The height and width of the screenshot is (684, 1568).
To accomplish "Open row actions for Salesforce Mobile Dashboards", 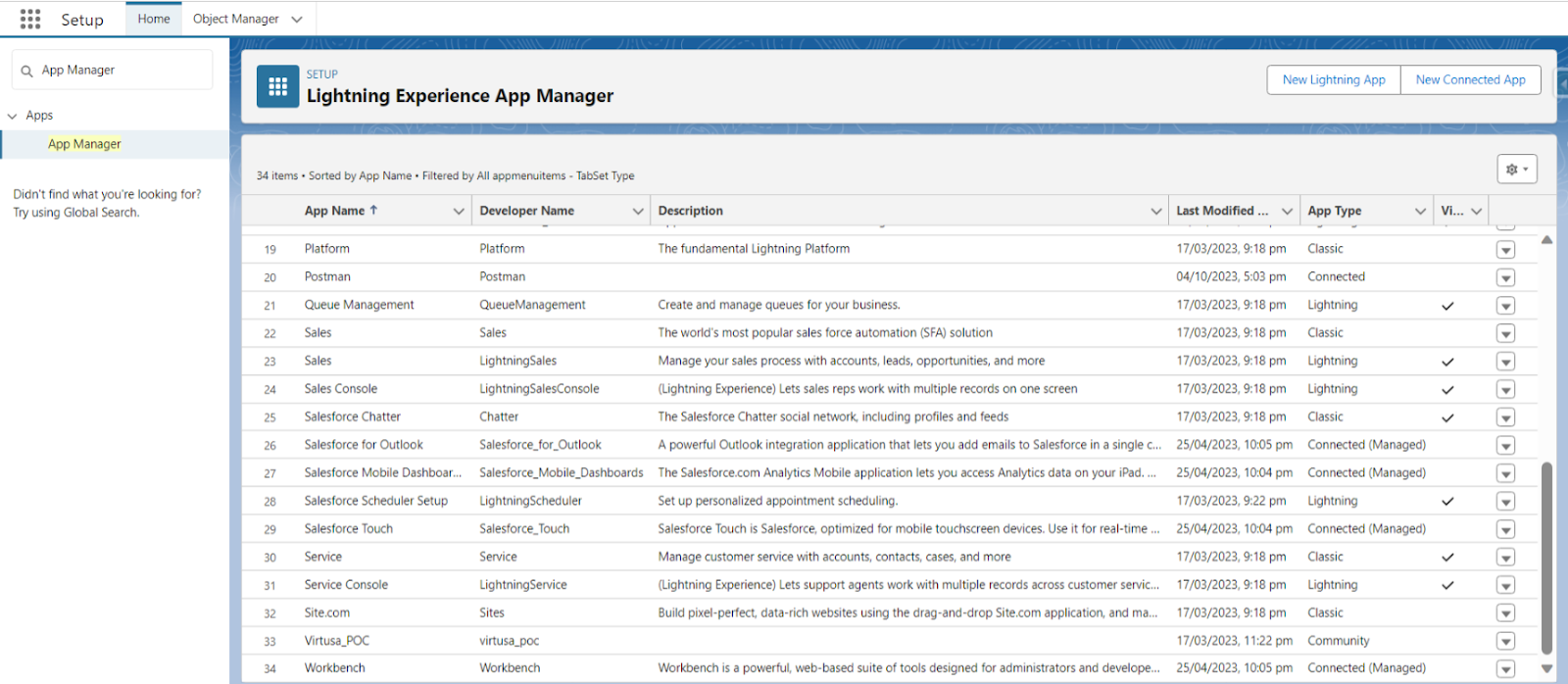I will coord(1506,473).
